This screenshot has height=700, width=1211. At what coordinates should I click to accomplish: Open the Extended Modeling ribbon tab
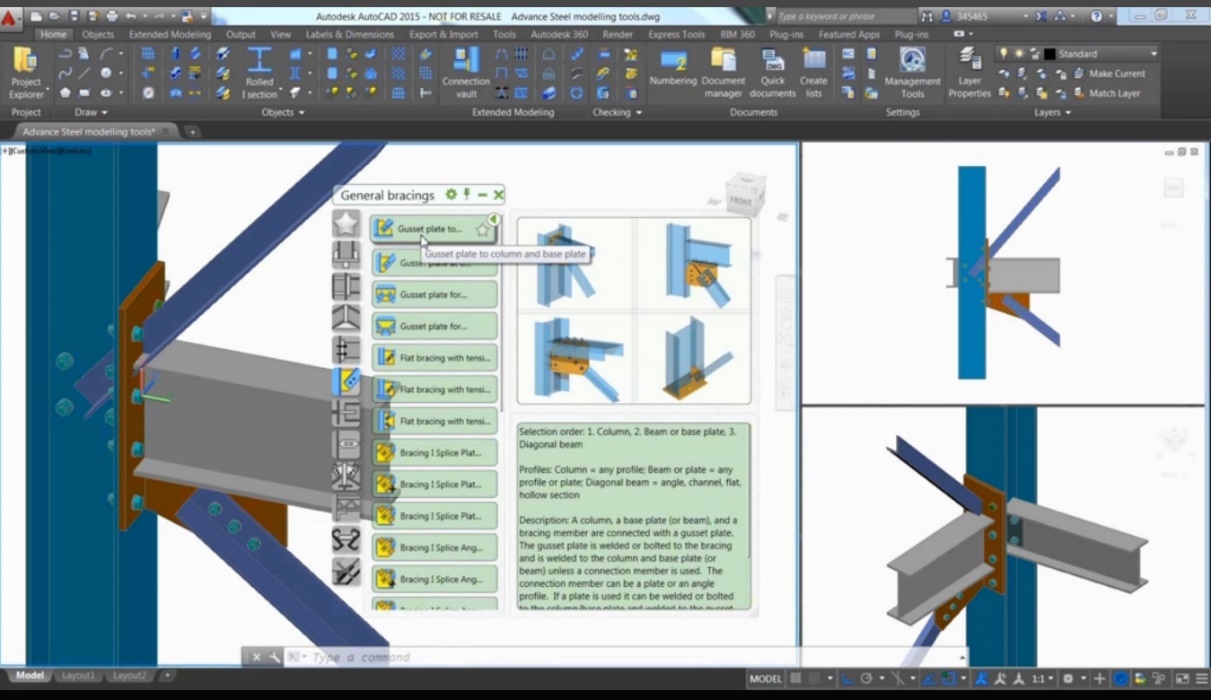pos(170,34)
